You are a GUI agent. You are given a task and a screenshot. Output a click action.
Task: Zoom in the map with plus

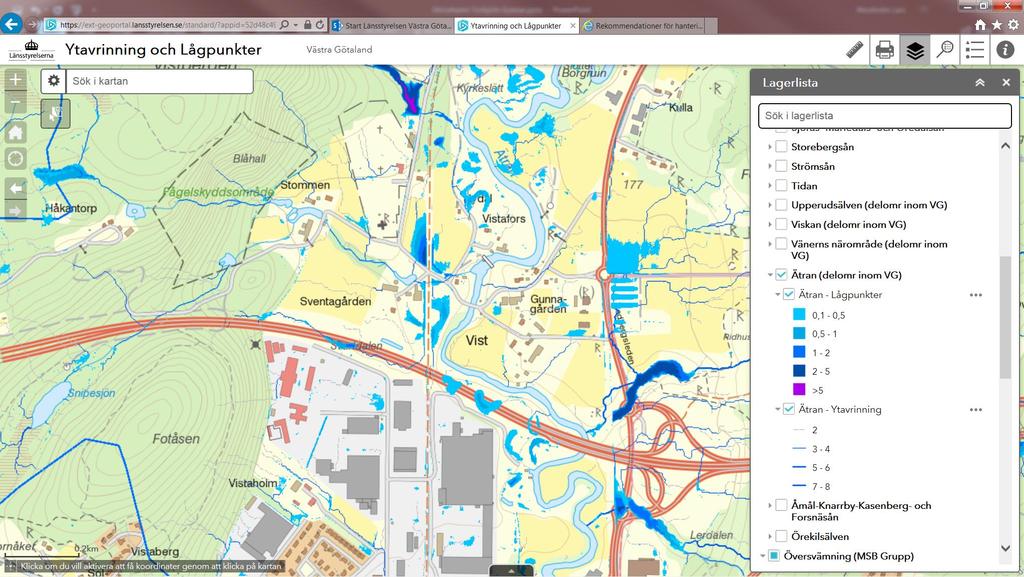point(16,80)
